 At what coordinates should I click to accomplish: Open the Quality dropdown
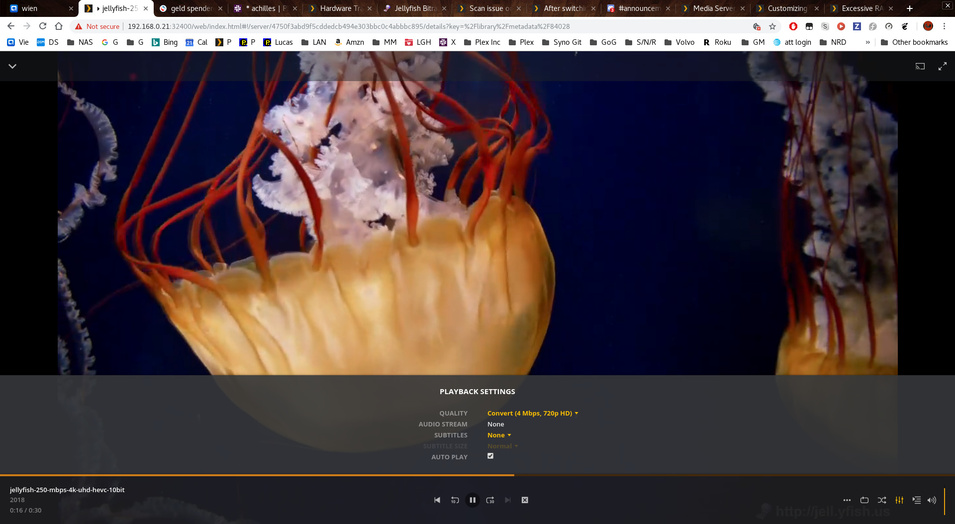pyautogui.click(x=532, y=413)
